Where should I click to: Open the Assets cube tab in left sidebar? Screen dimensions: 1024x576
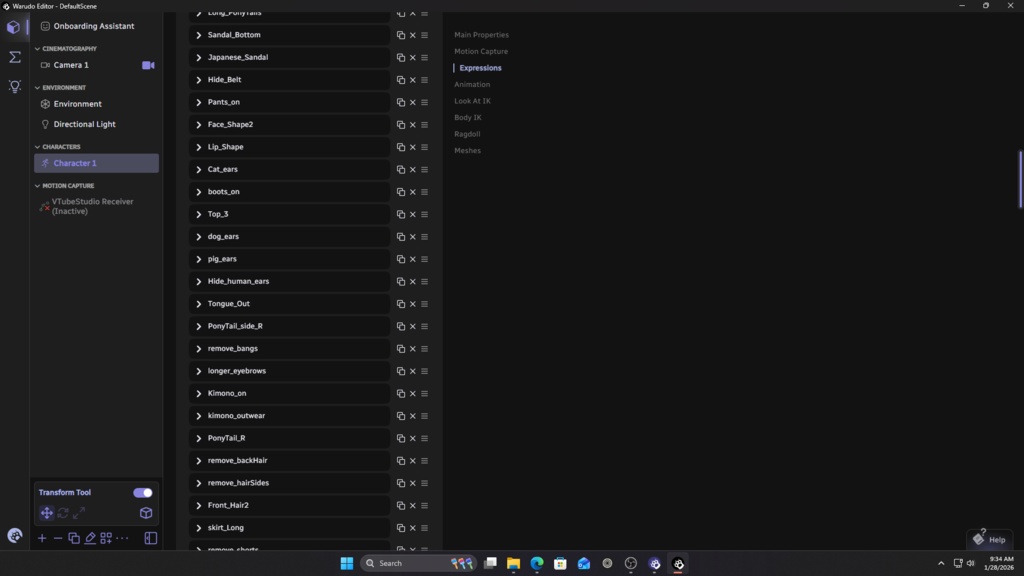(14, 27)
